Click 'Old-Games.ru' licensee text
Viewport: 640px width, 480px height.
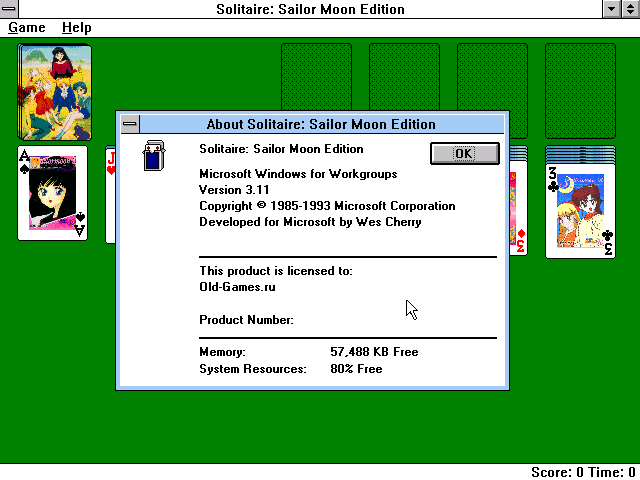[237, 287]
